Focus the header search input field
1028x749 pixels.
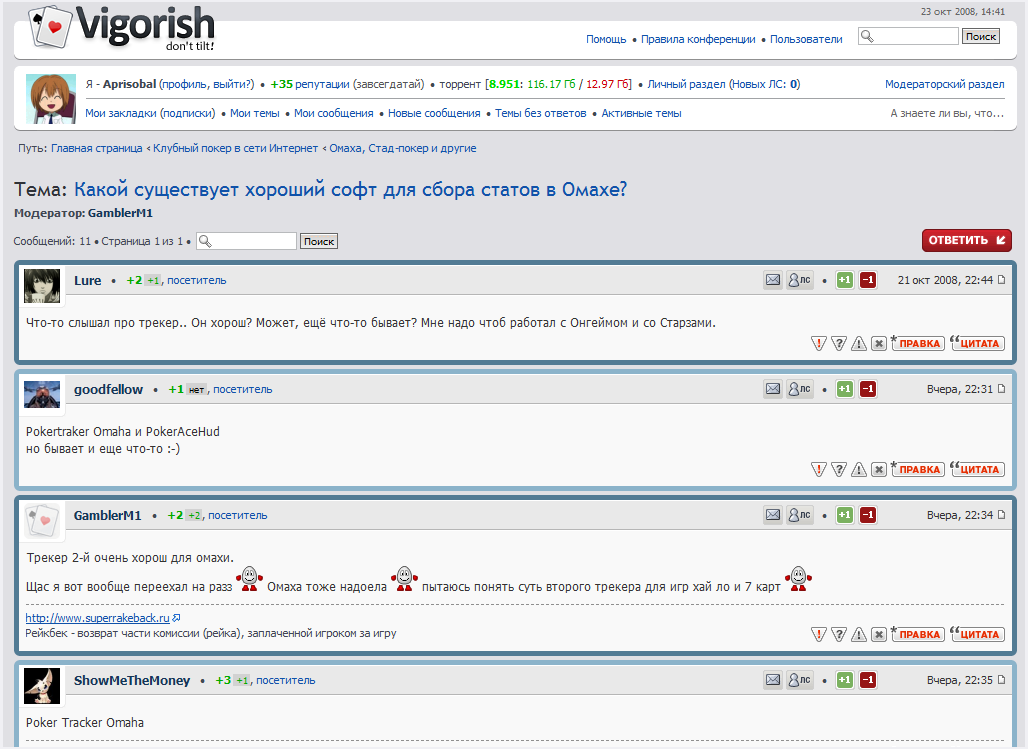click(x=908, y=36)
